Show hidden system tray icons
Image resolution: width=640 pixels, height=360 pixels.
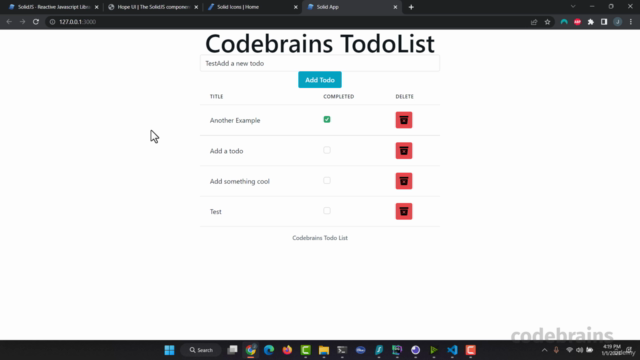coord(544,350)
